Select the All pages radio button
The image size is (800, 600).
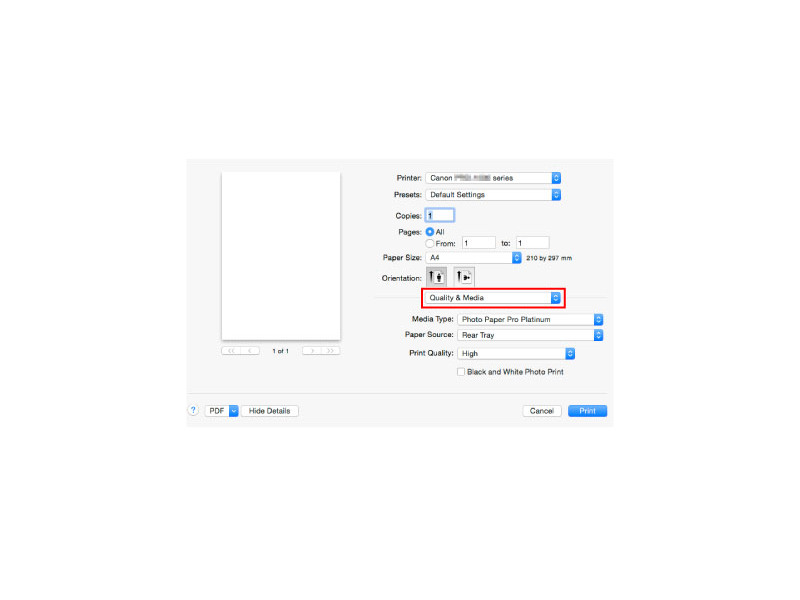click(x=430, y=232)
